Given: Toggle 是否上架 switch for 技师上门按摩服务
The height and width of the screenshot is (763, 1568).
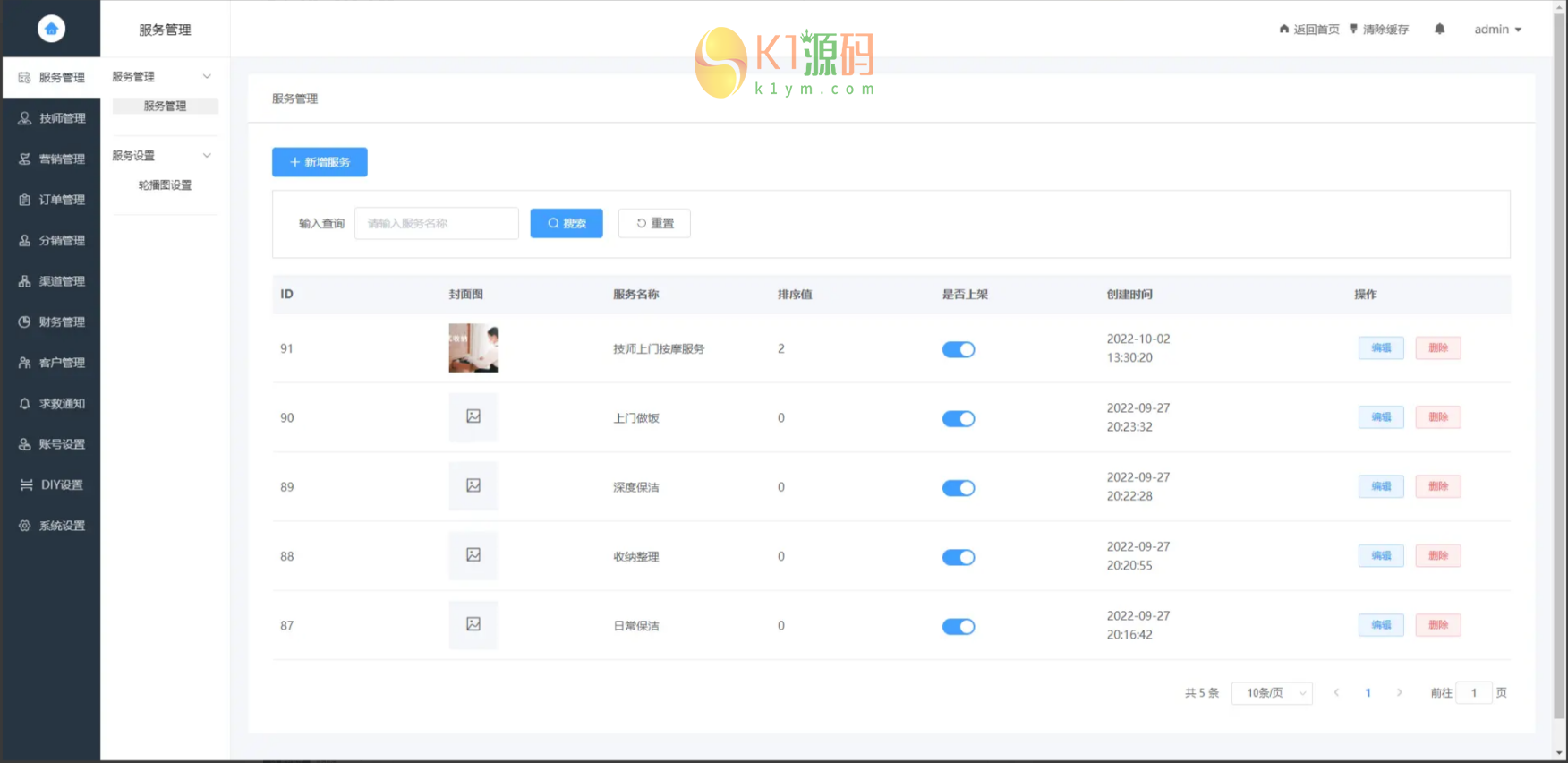Looking at the screenshot, I should 959,349.
